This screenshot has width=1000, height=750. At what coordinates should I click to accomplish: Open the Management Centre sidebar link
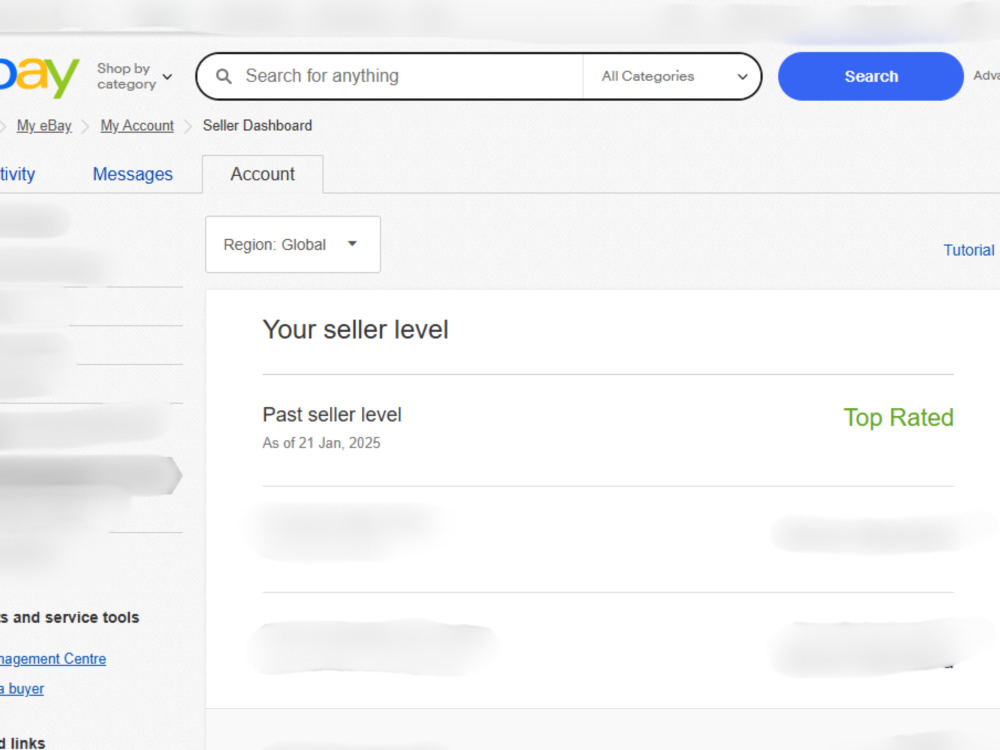coord(53,659)
